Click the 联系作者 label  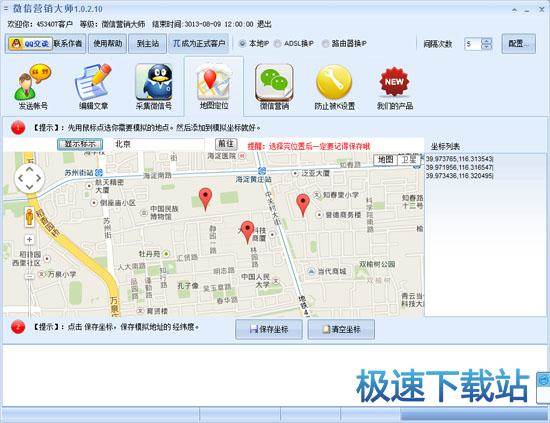68,43
